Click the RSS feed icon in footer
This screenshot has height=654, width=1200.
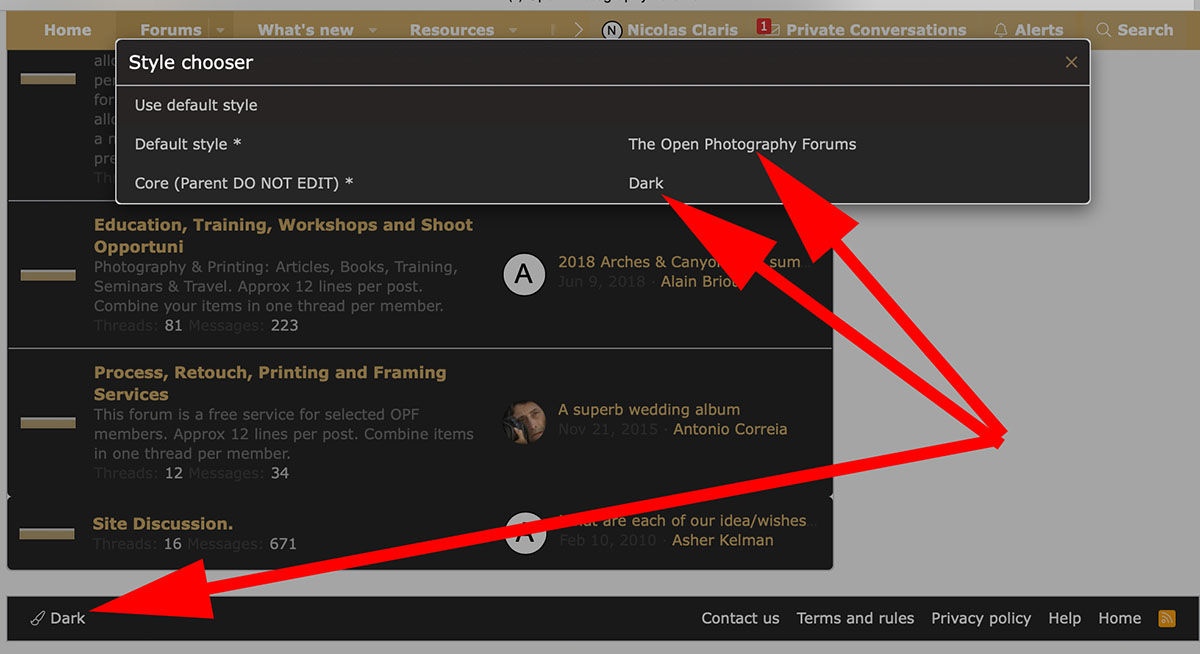pyautogui.click(x=1167, y=618)
